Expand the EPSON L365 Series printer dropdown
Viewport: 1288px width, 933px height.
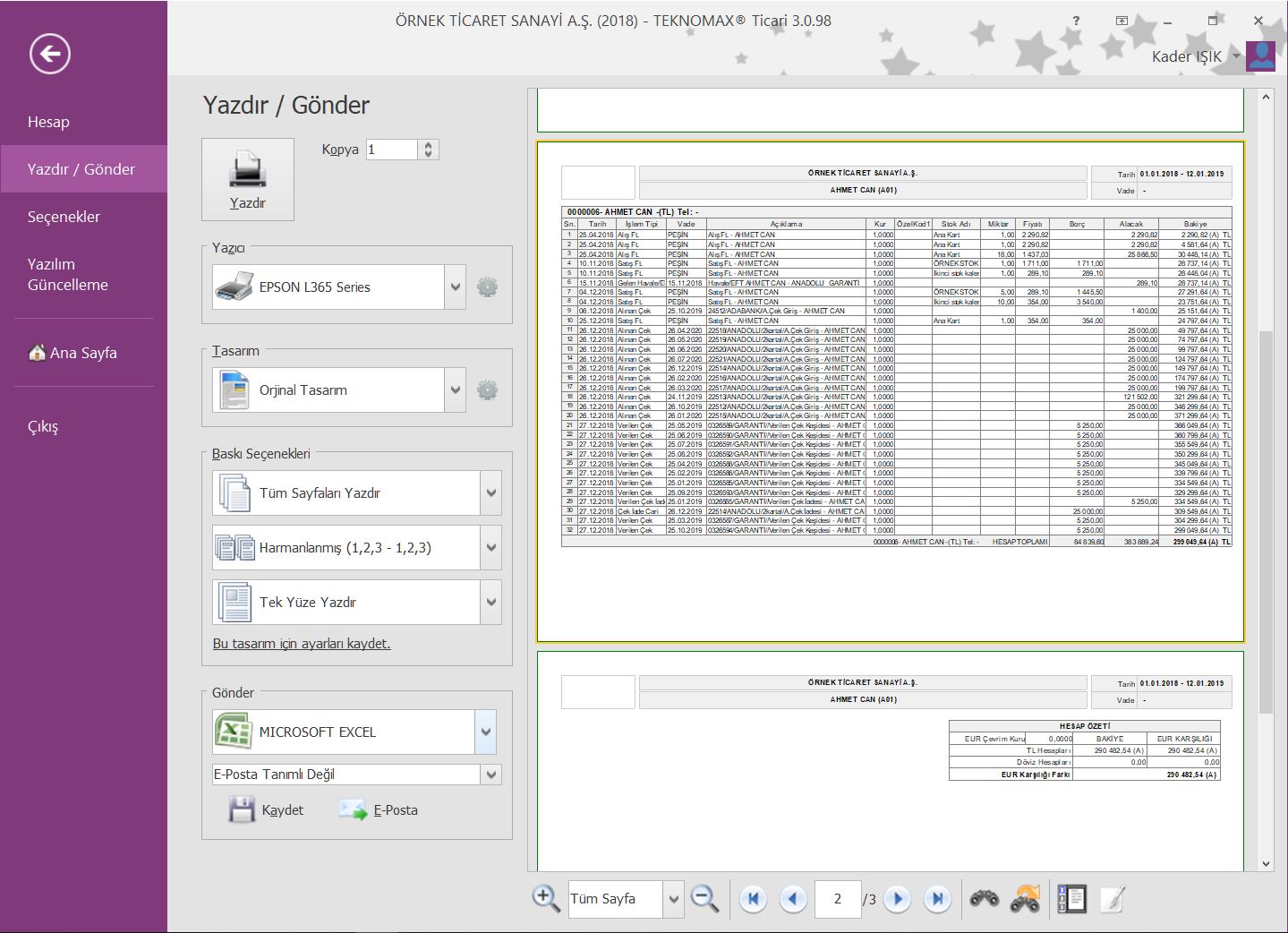coord(456,287)
